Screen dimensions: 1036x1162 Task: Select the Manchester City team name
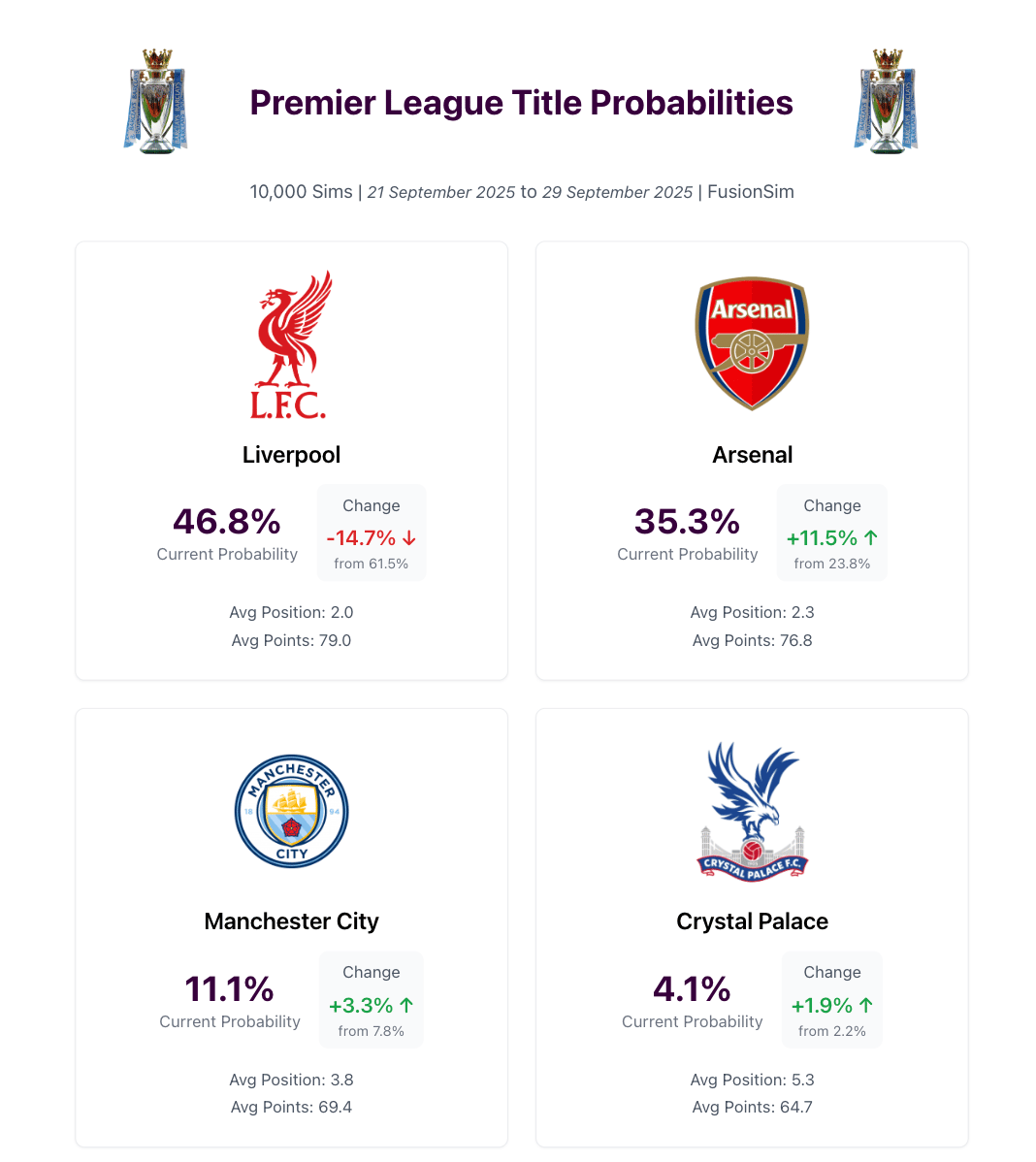[x=291, y=921]
